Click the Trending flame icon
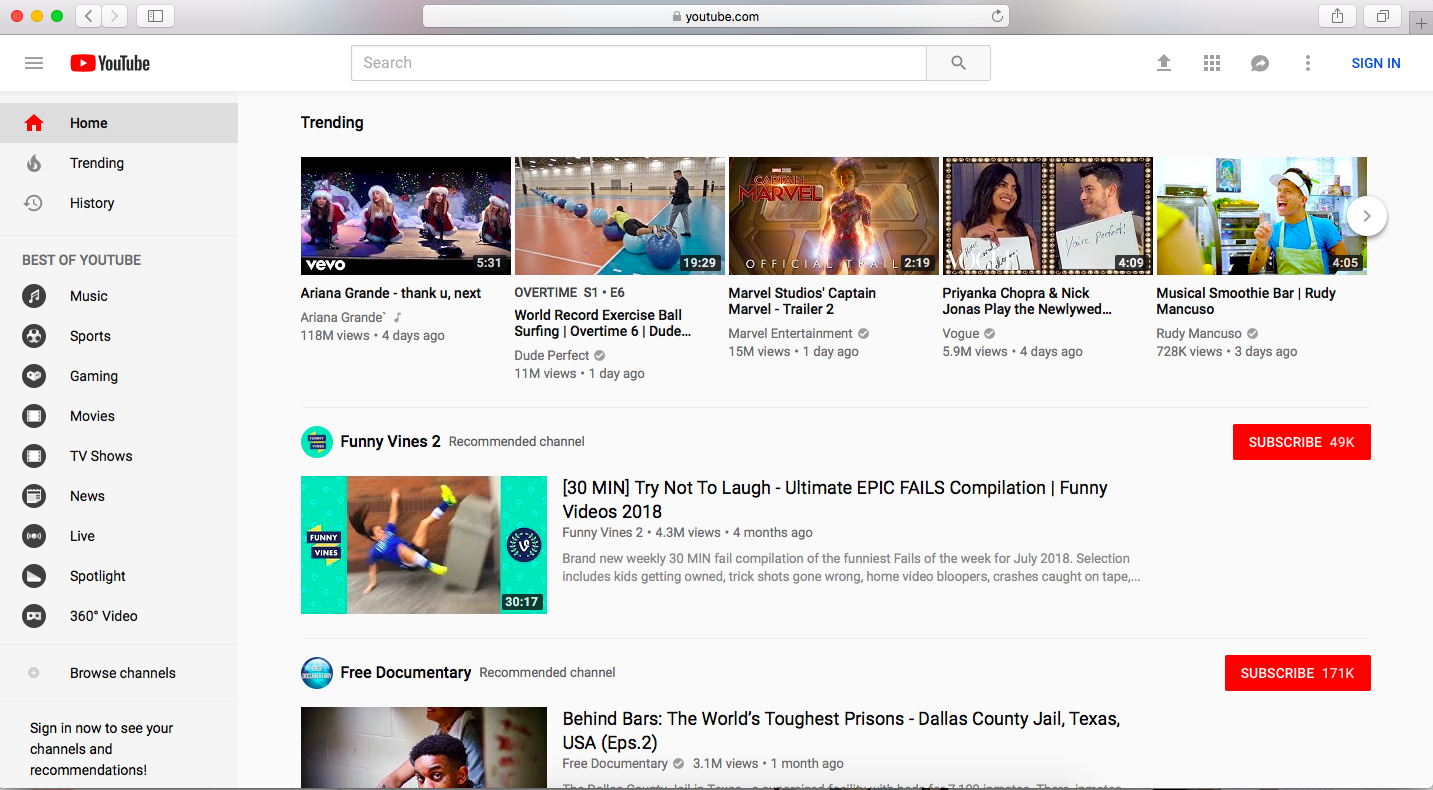 (x=34, y=163)
